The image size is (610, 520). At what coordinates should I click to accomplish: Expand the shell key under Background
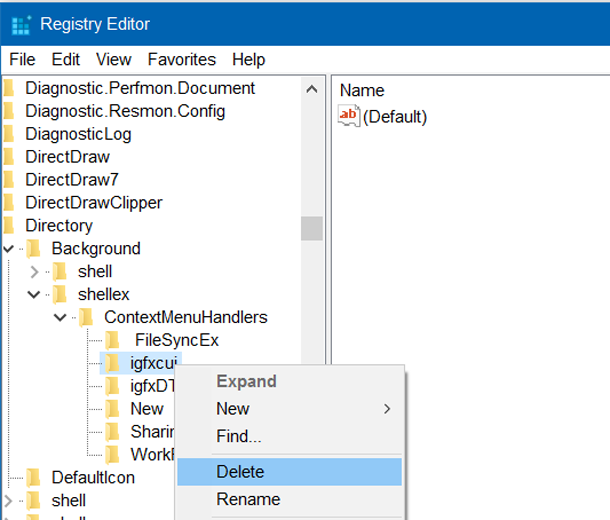[34, 271]
